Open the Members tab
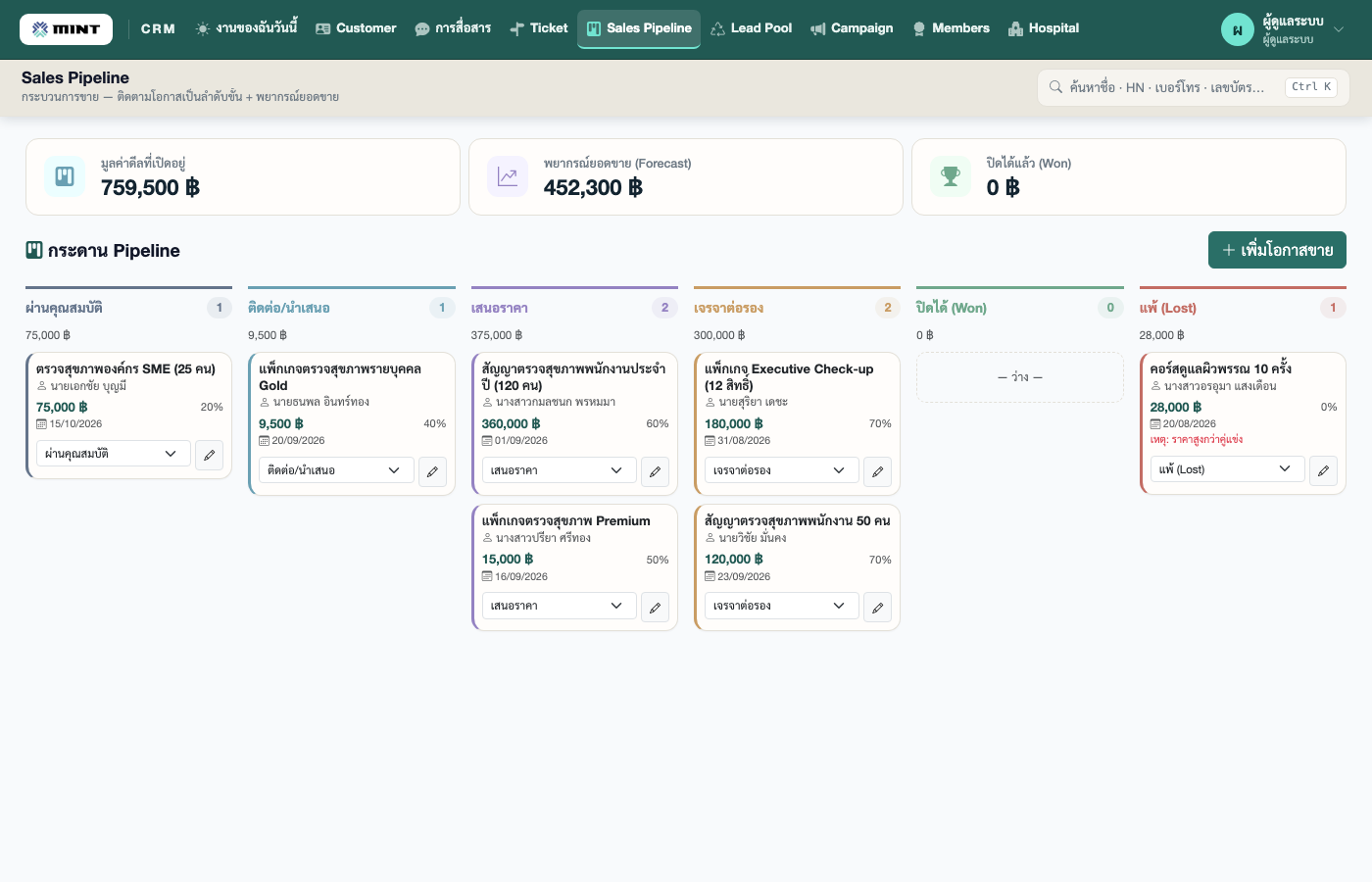 coord(952,28)
